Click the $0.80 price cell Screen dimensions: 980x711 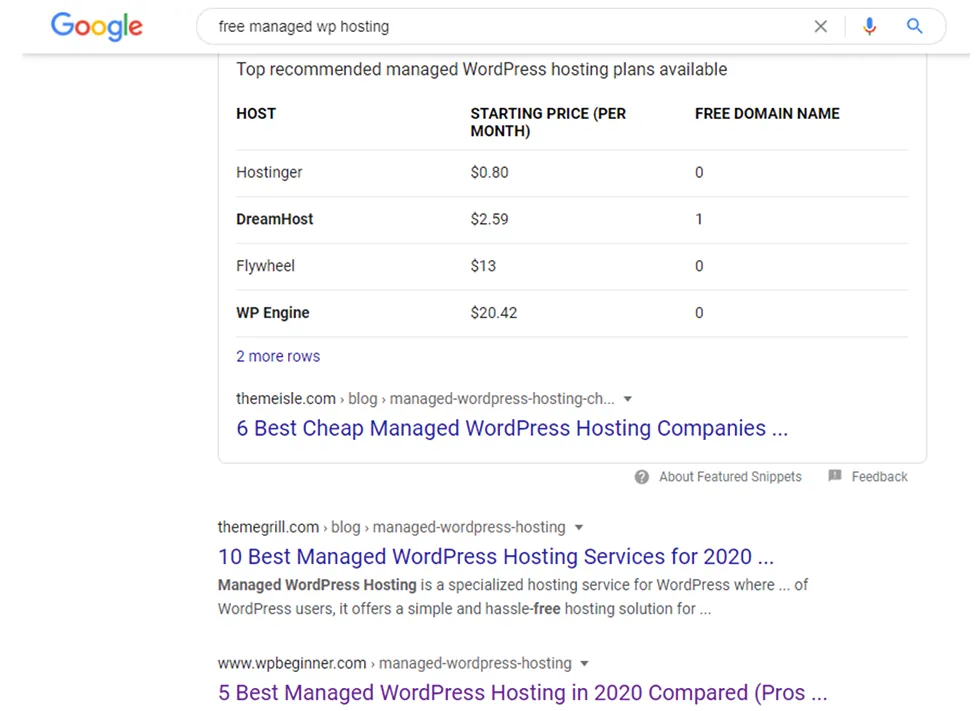tap(489, 172)
